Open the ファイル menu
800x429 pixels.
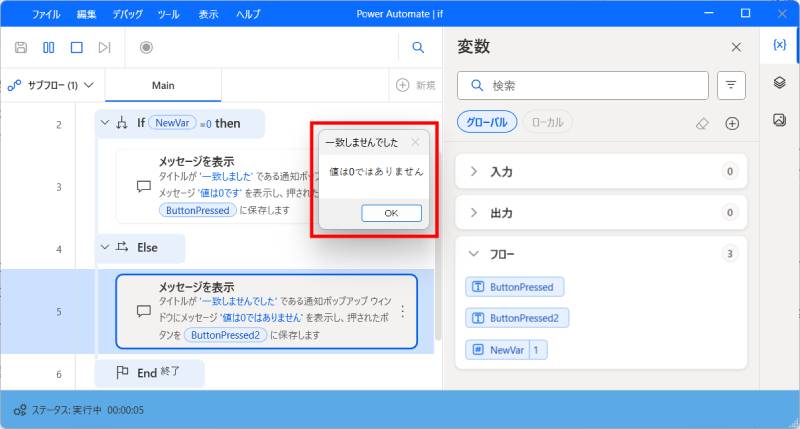click(x=45, y=14)
